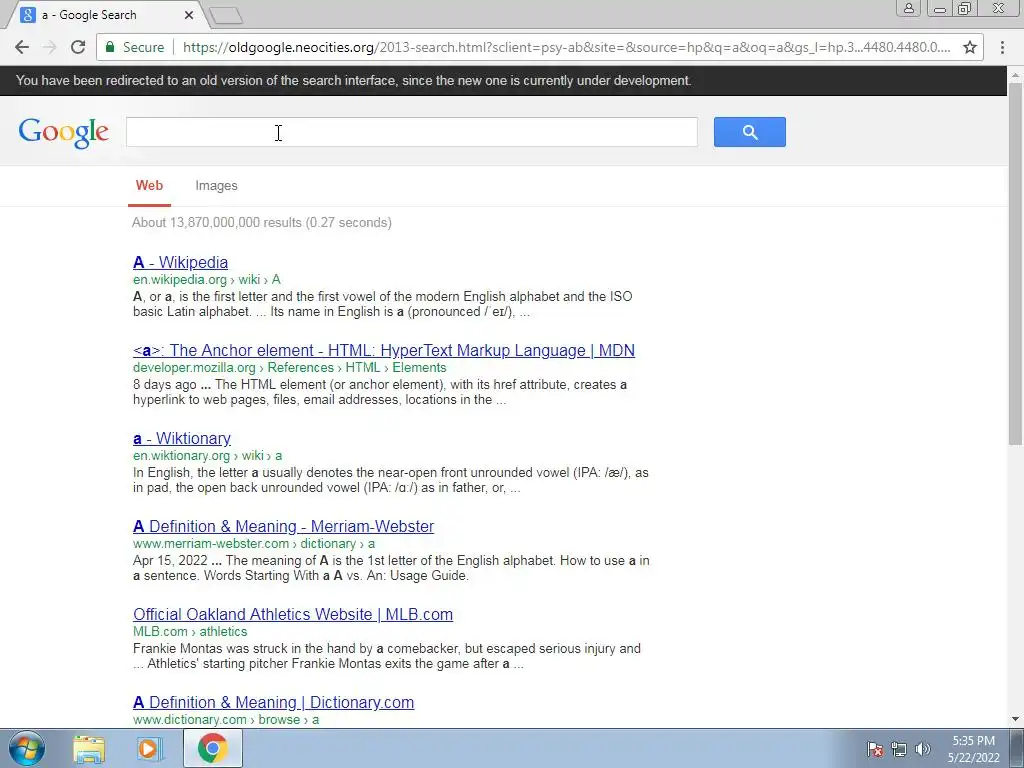Screen dimensions: 1024x768
Task: Click the scrollbar down arrow
Action: [1015, 720]
